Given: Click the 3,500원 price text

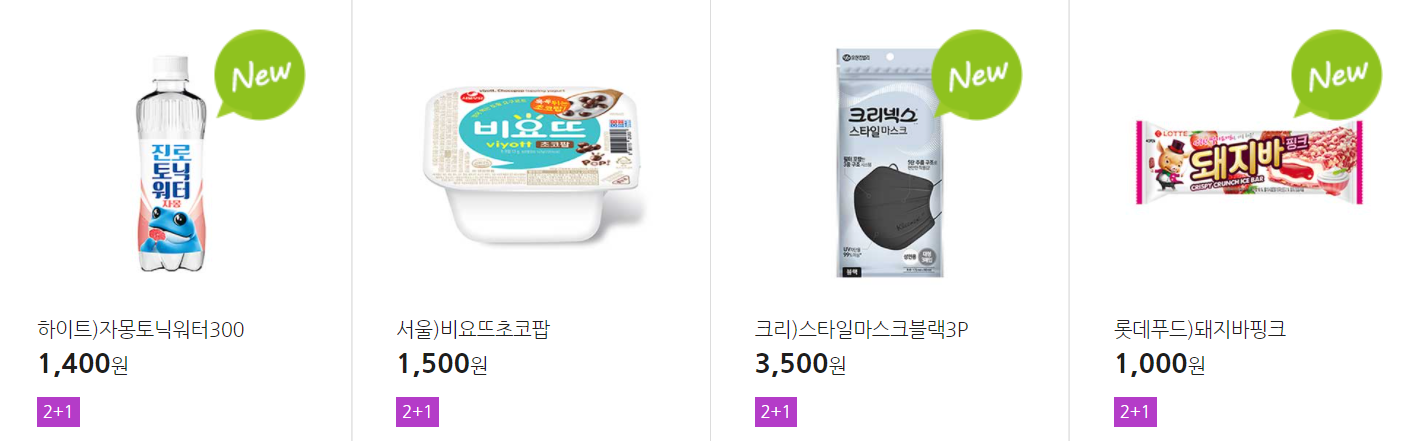Looking at the screenshot, I should pyautogui.click(x=801, y=365).
